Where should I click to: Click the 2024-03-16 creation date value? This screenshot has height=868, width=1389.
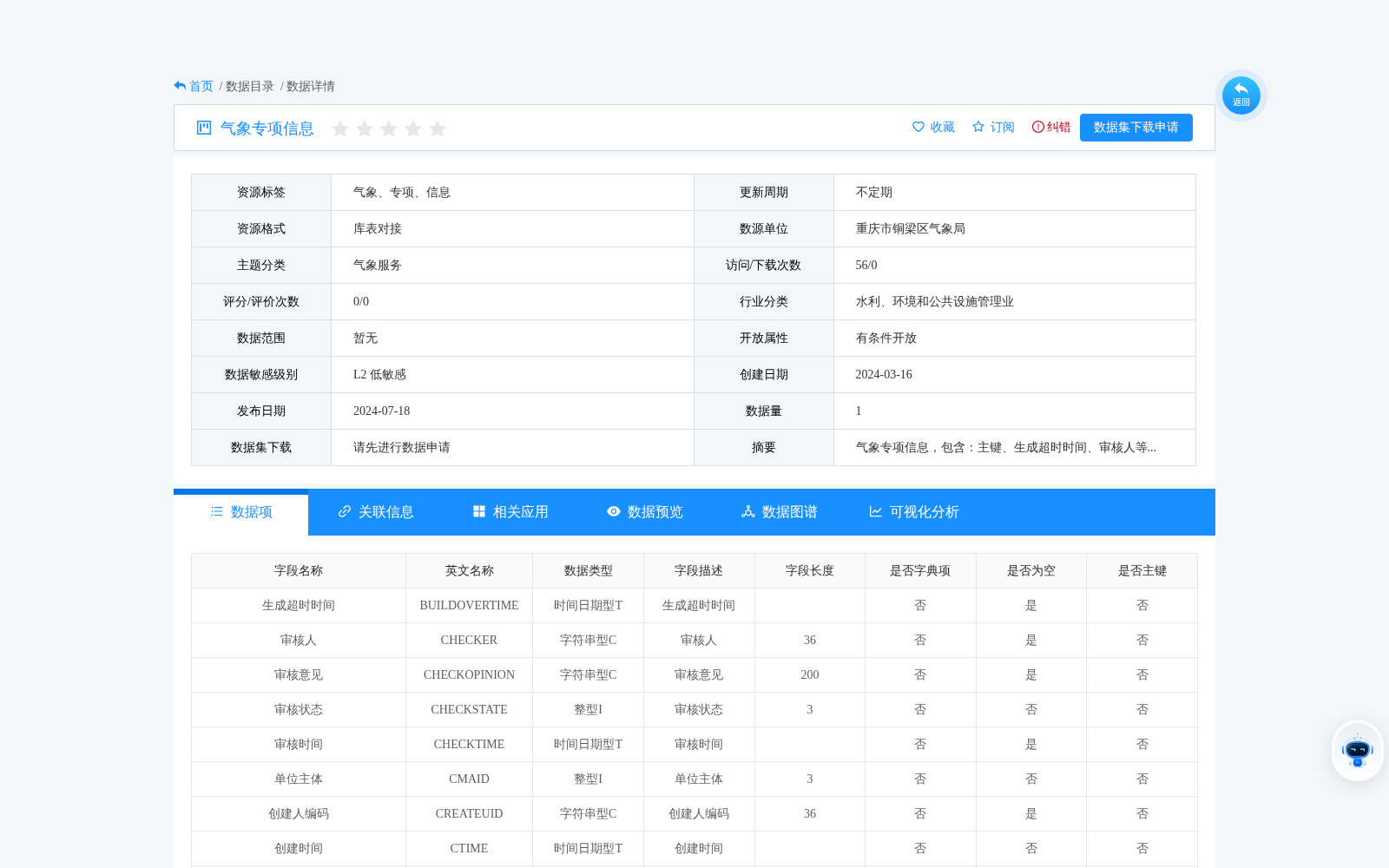[x=884, y=375]
